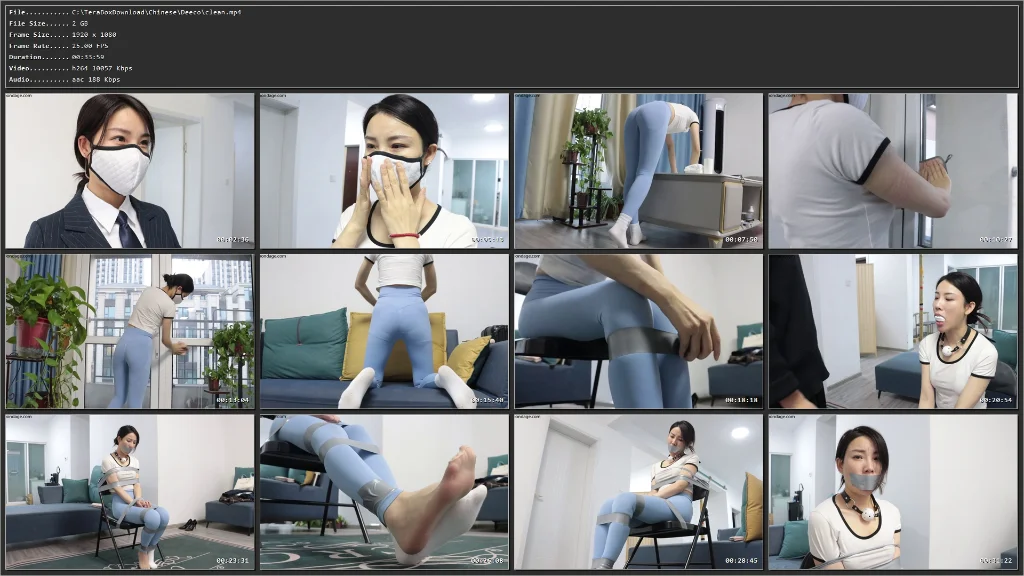Screen dimensions: 1024x576
Task: Open the thumbnail stamped 00:02:36
Action: tap(130, 170)
